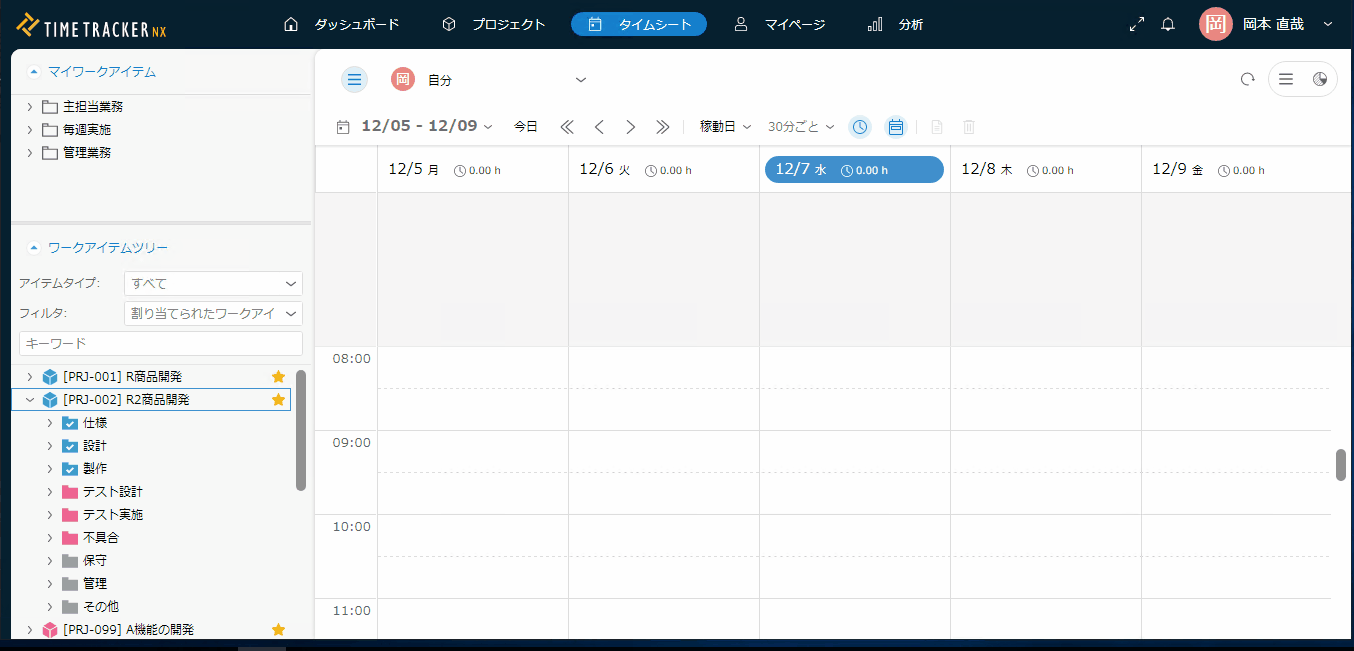Click the 今日 button

click(x=526, y=127)
